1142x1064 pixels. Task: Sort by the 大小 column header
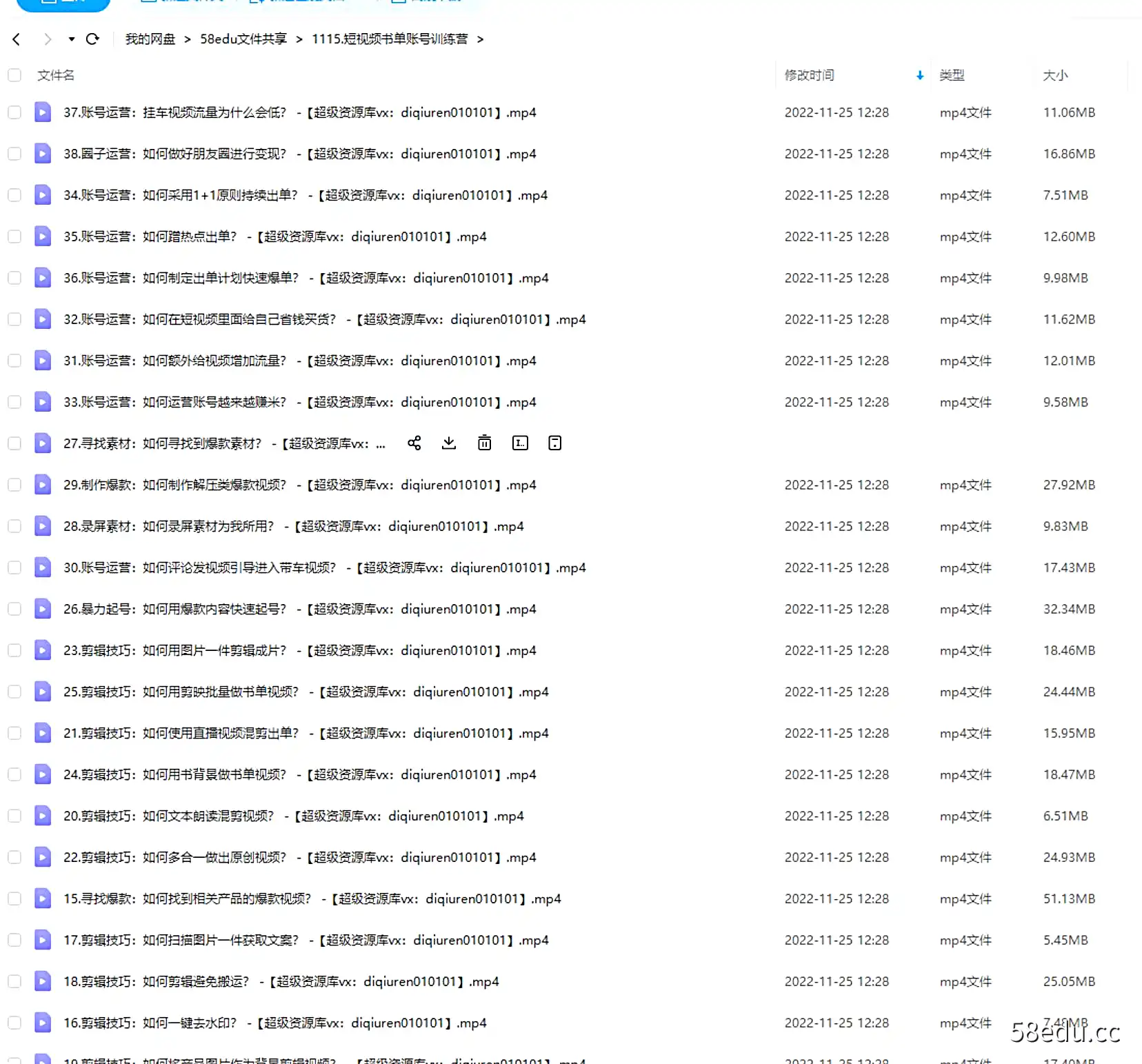(1055, 75)
